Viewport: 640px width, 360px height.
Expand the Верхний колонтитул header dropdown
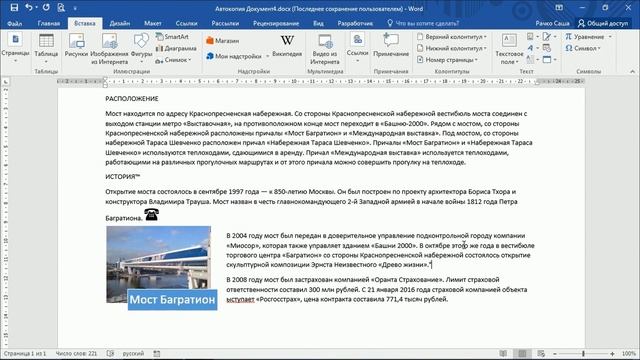coord(485,37)
